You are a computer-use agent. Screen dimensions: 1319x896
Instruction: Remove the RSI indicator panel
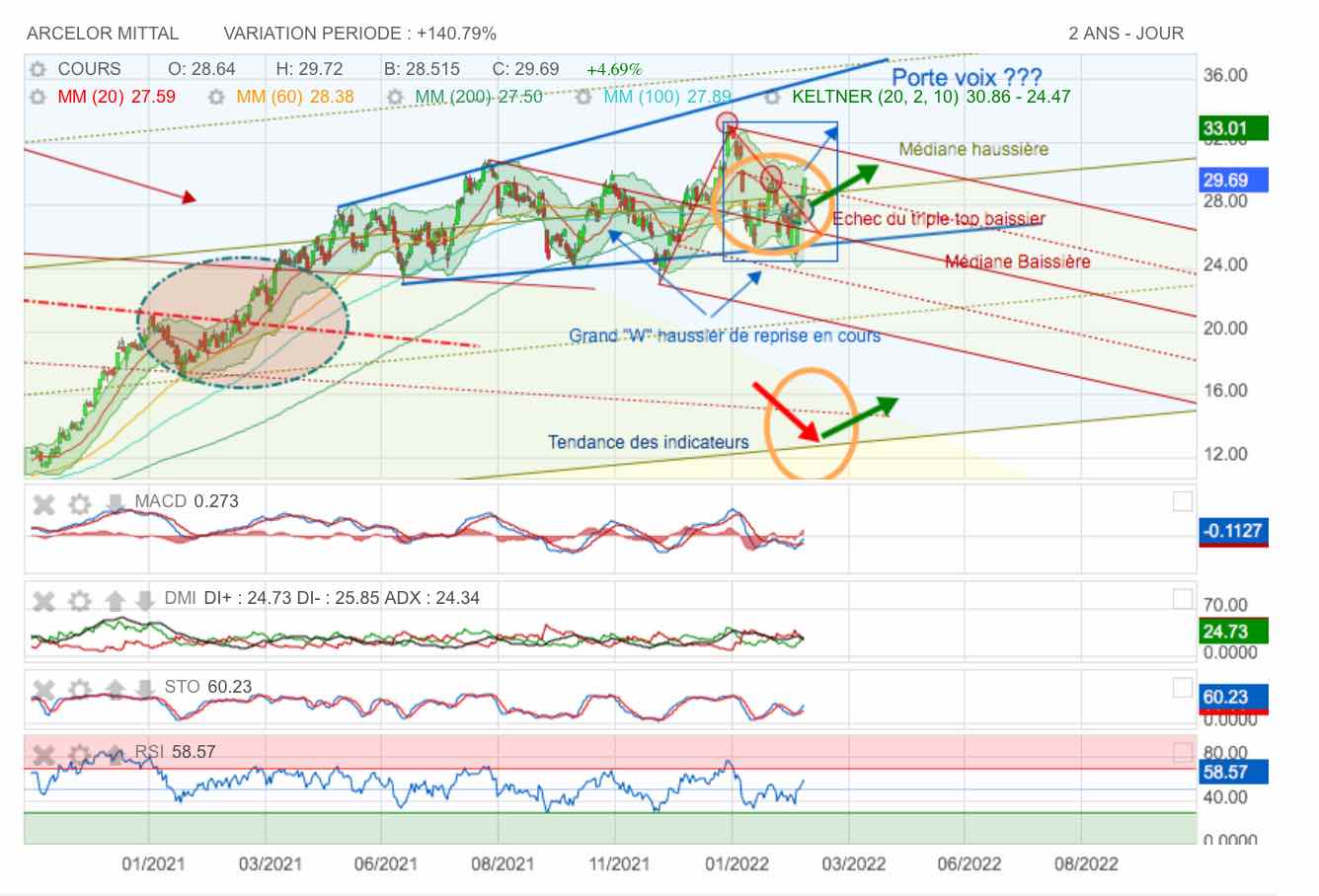tap(43, 755)
